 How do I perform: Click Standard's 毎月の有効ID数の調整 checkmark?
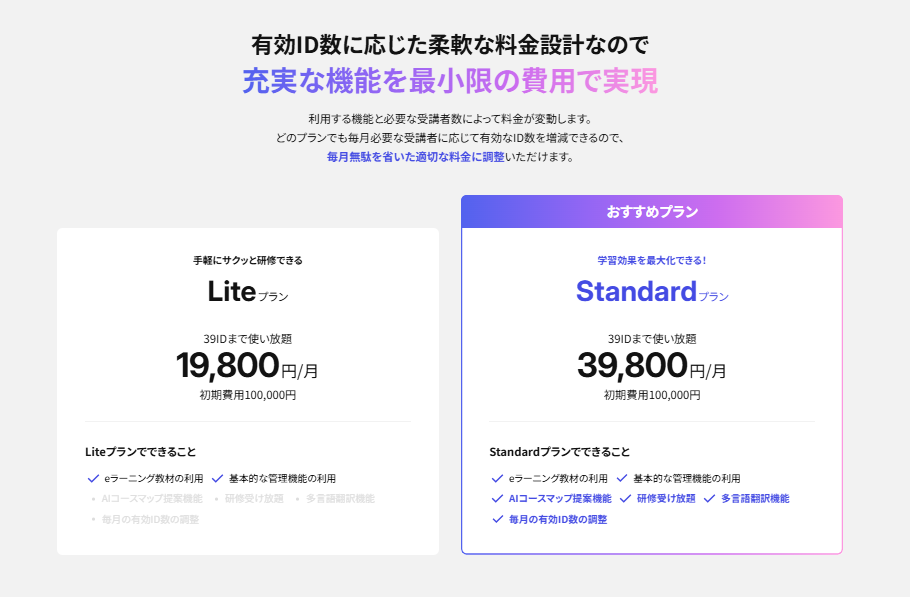pyautogui.click(x=498, y=519)
